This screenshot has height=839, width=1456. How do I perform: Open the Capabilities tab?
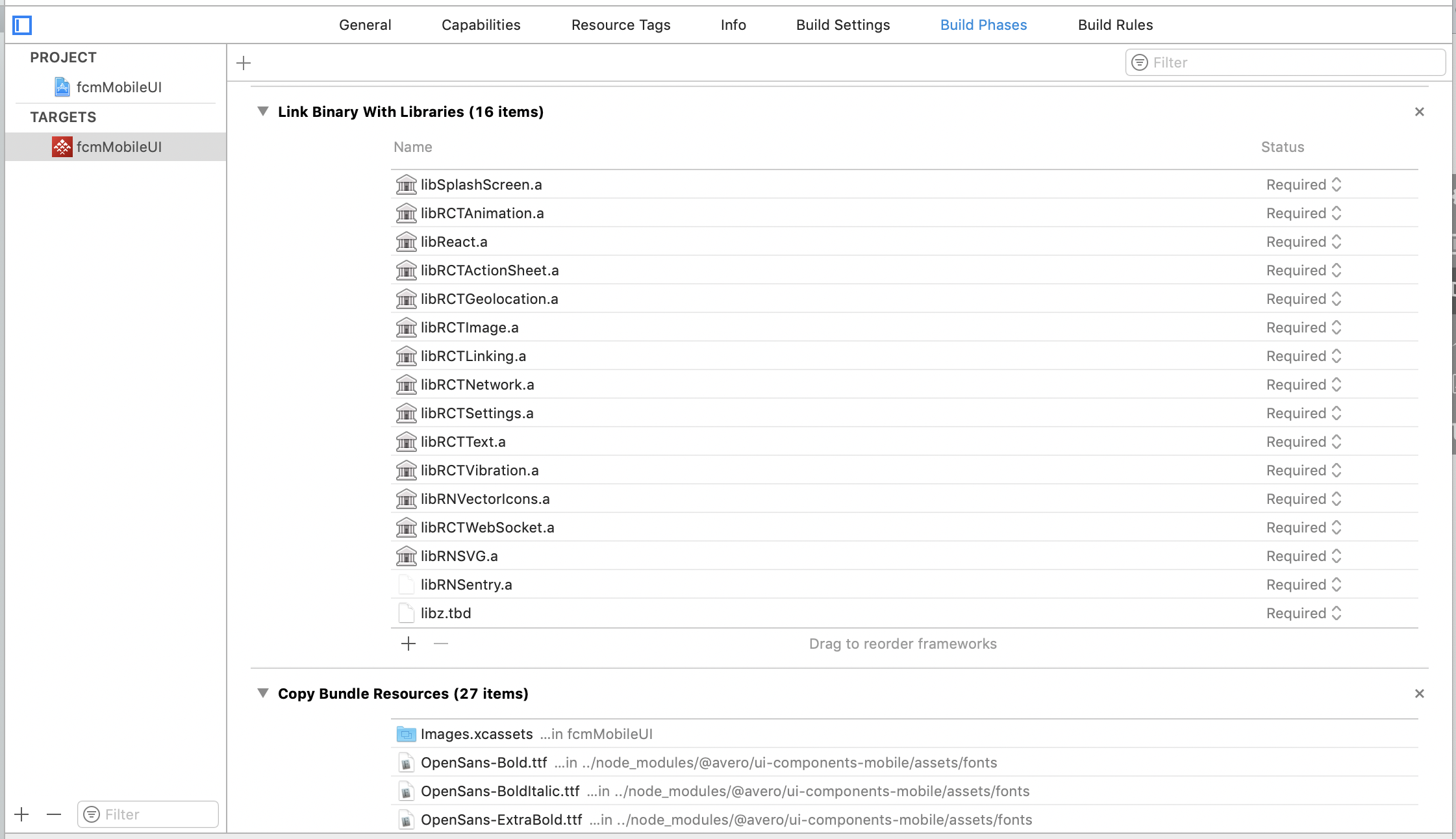tap(481, 25)
